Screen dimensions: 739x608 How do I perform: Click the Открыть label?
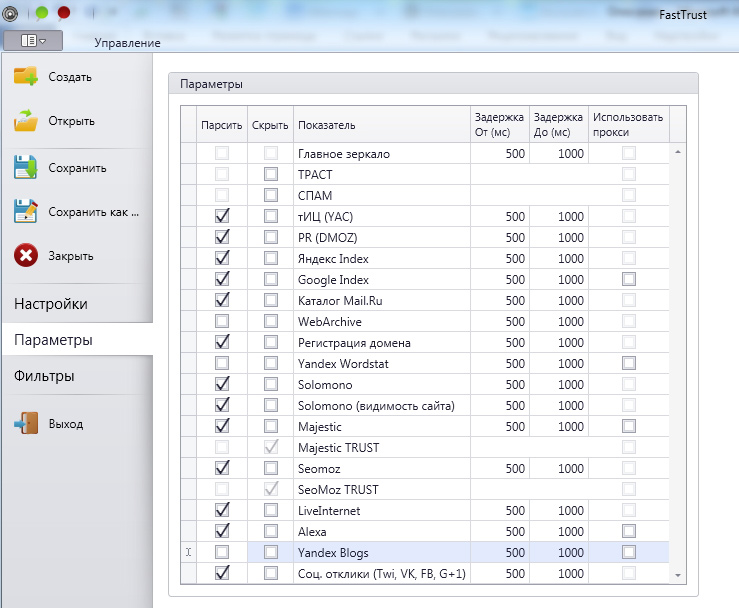point(72,121)
